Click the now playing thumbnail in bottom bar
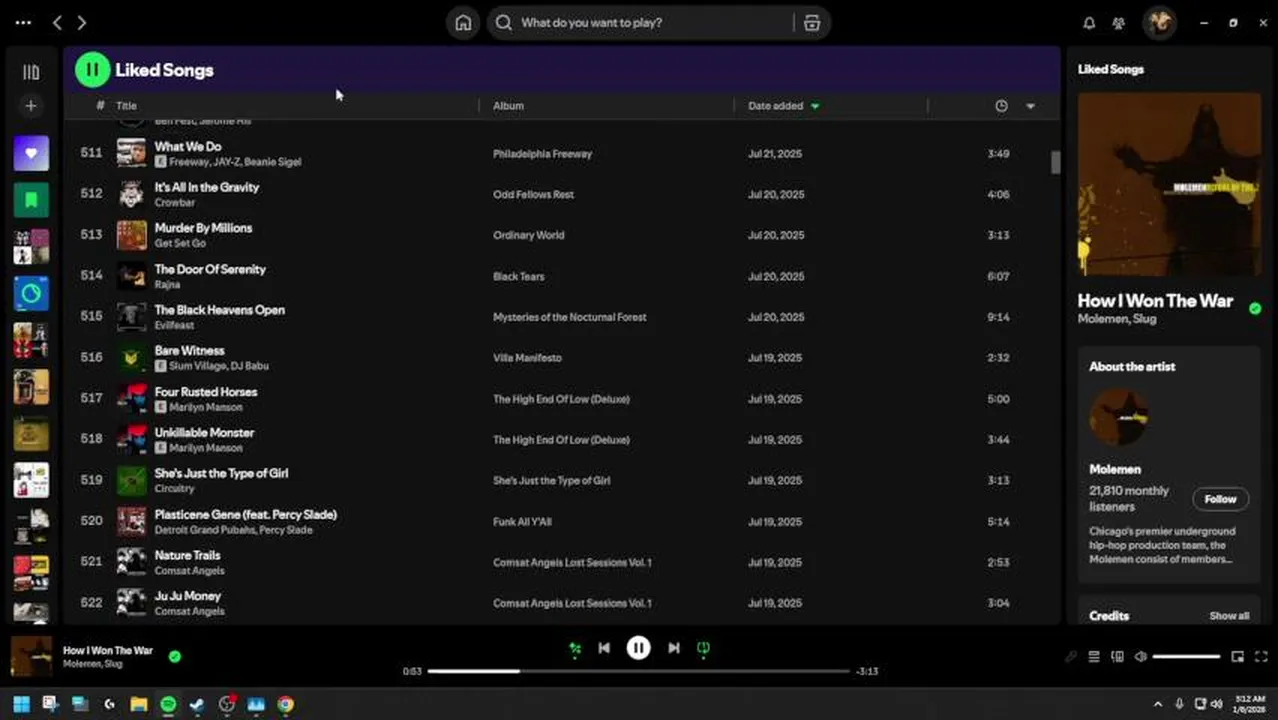 [31, 657]
